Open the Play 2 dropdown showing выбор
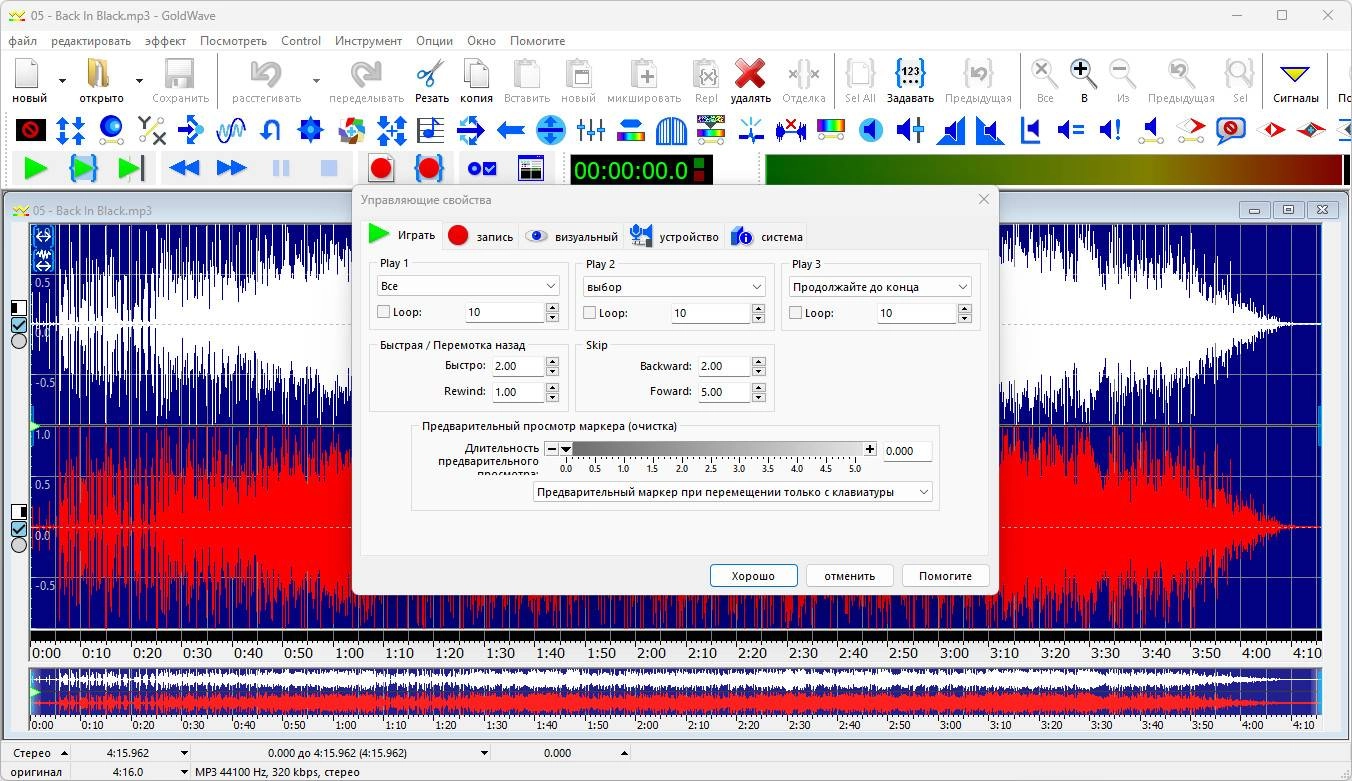The height and width of the screenshot is (781, 1352). (x=675, y=287)
